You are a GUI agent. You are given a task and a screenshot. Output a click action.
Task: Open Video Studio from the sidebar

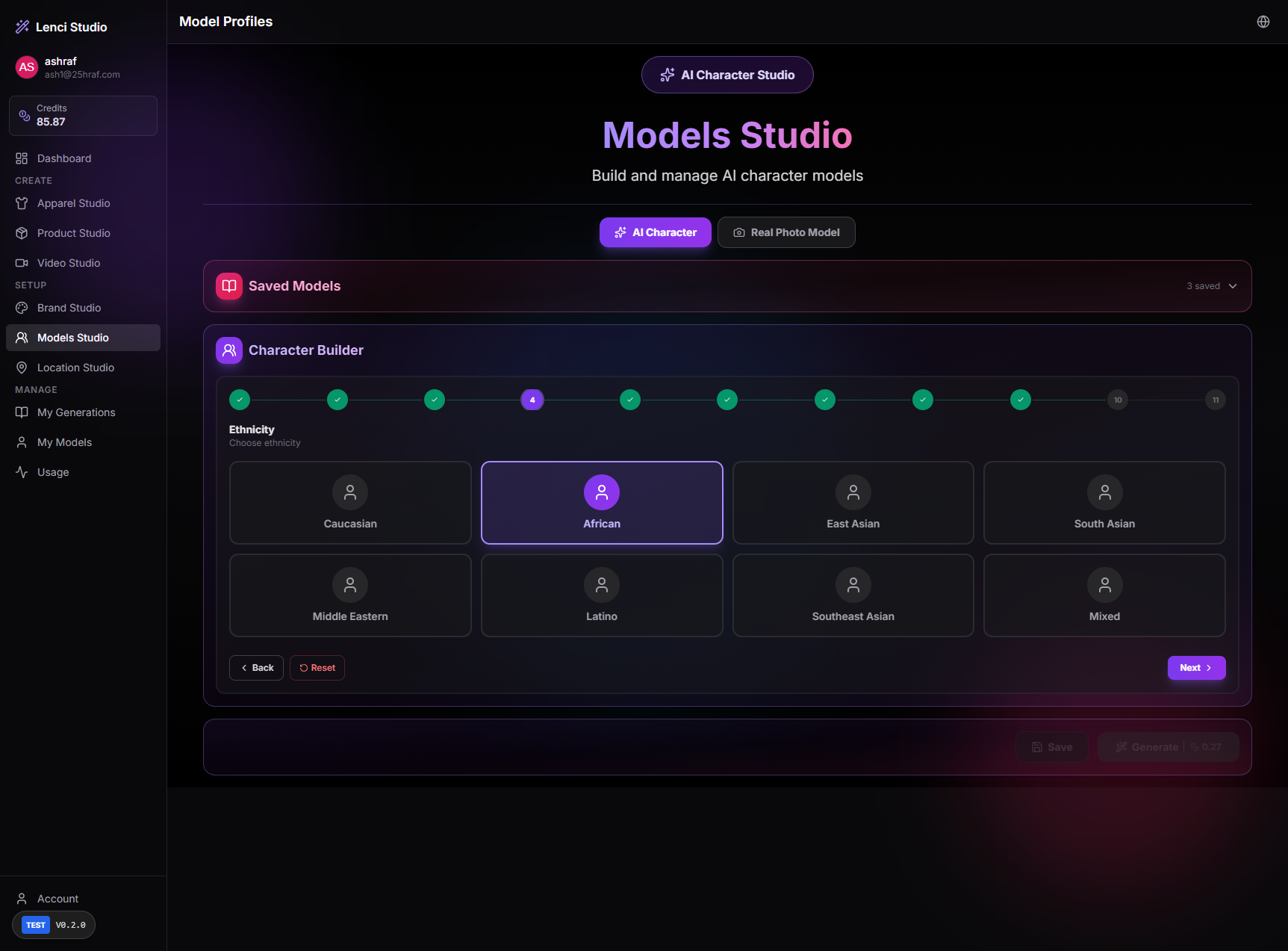point(68,263)
